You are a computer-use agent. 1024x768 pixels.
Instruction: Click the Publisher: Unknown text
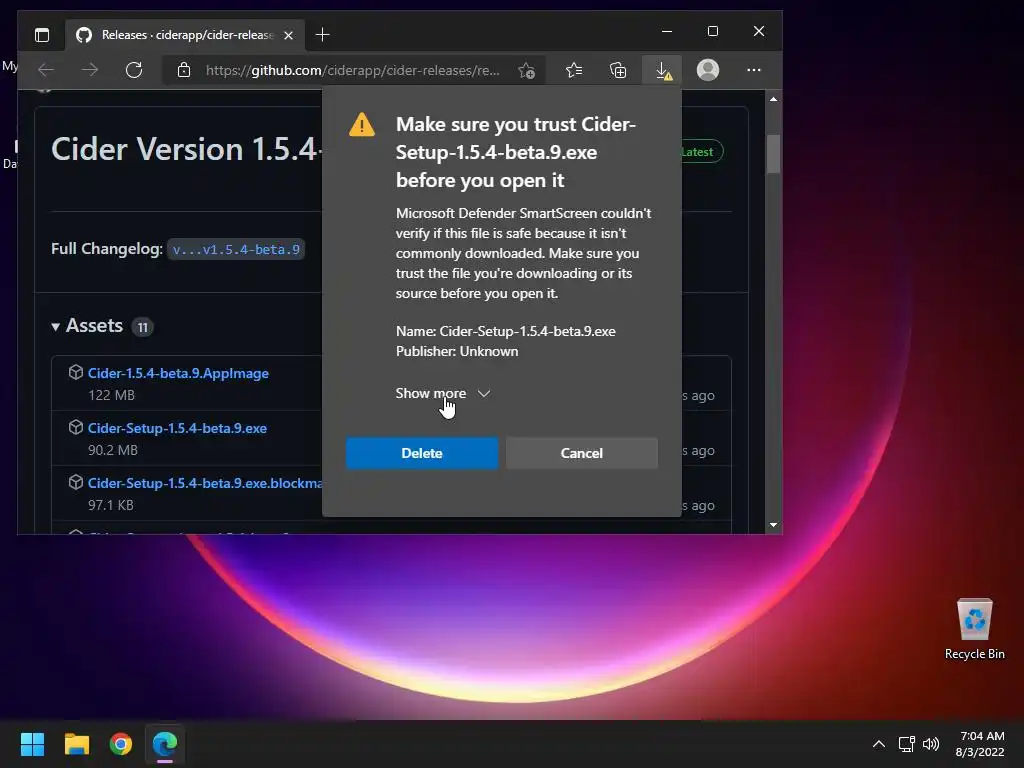[x=457, y=351]
